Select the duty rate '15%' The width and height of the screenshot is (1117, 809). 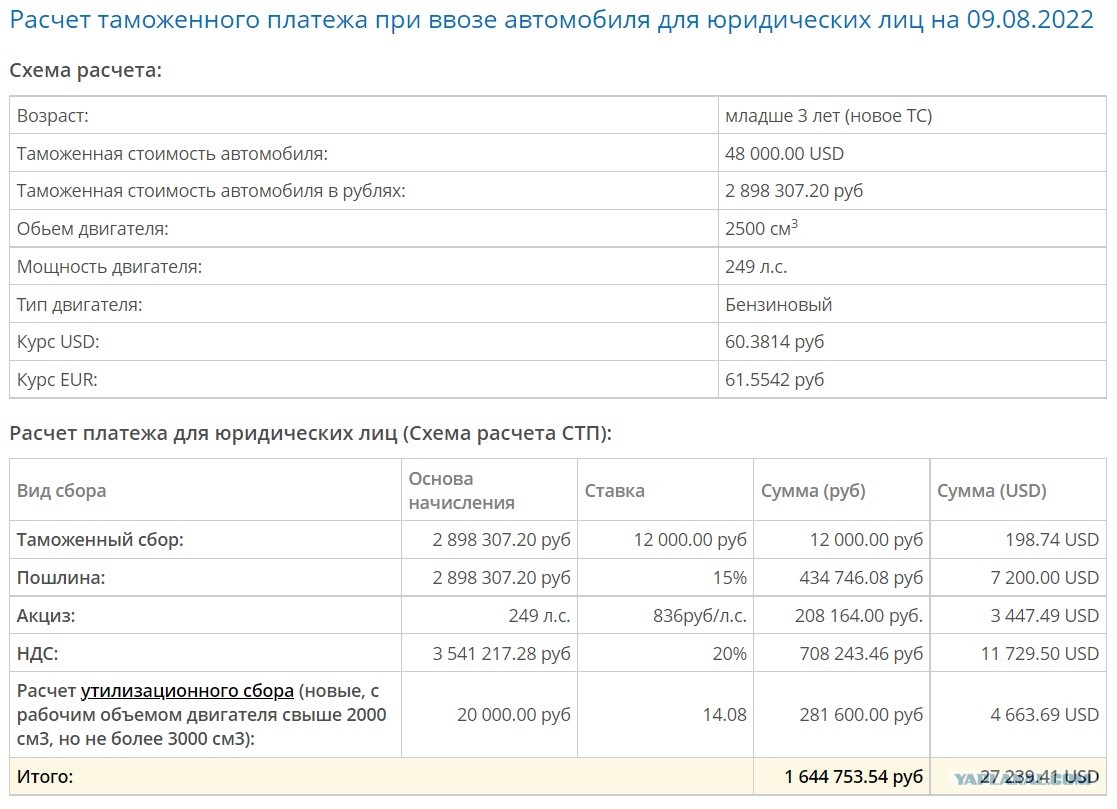coord(729,578)
